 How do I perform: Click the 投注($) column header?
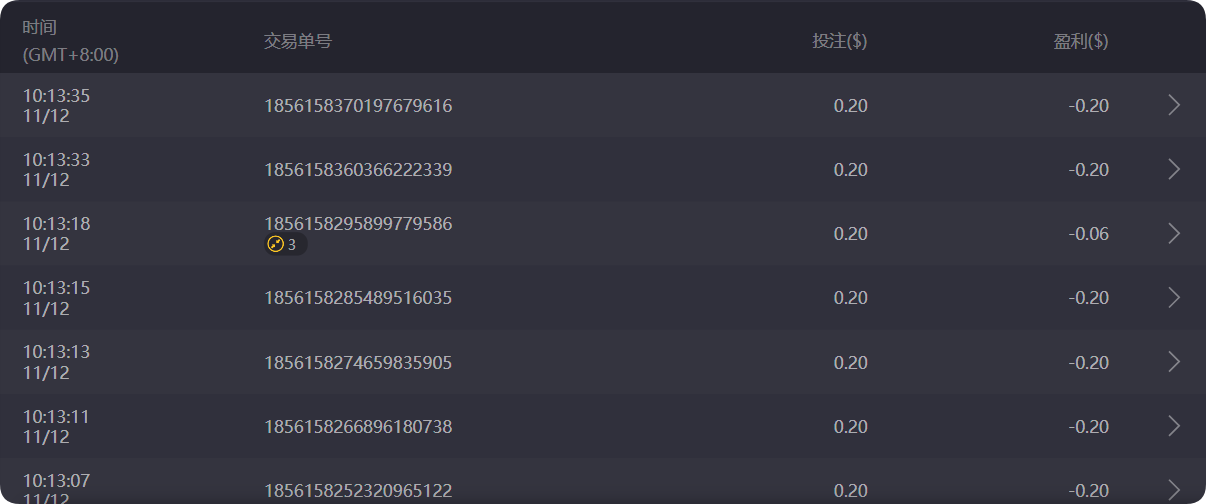pos(839,41)
